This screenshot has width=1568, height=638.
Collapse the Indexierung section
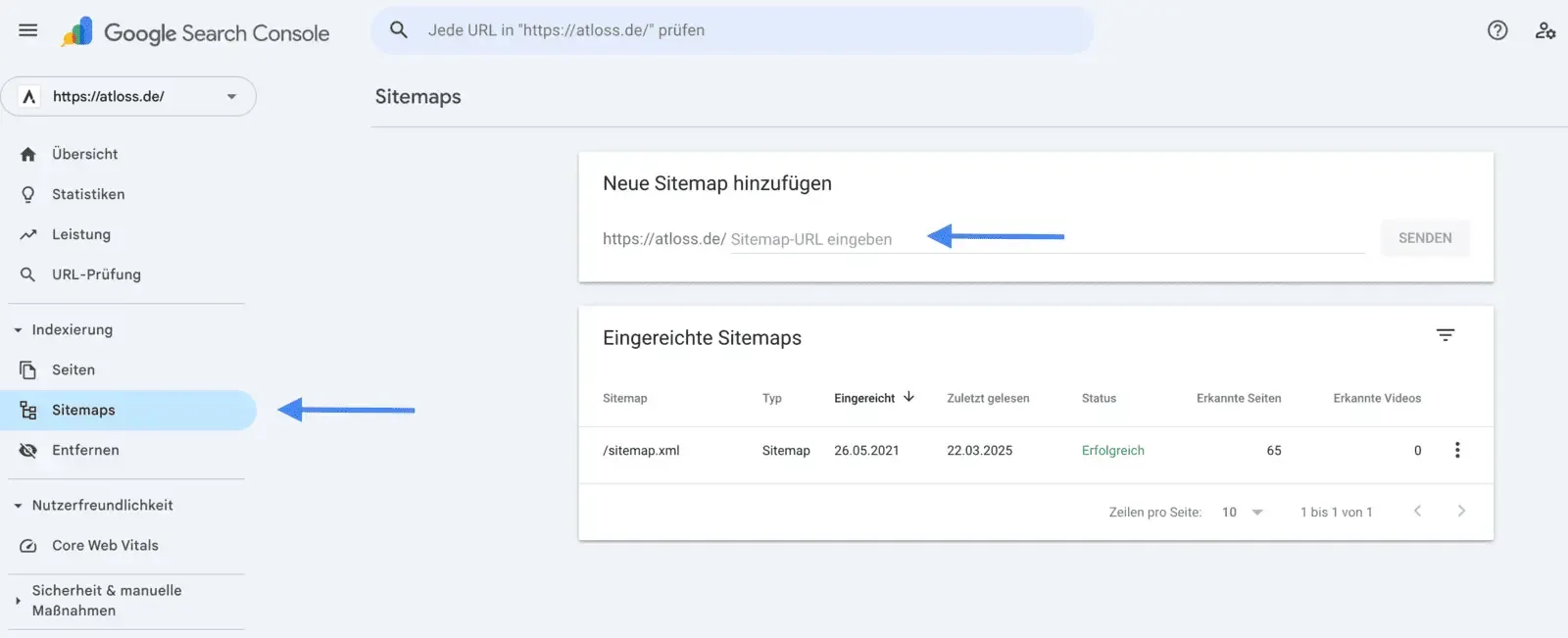pos(18,330)
